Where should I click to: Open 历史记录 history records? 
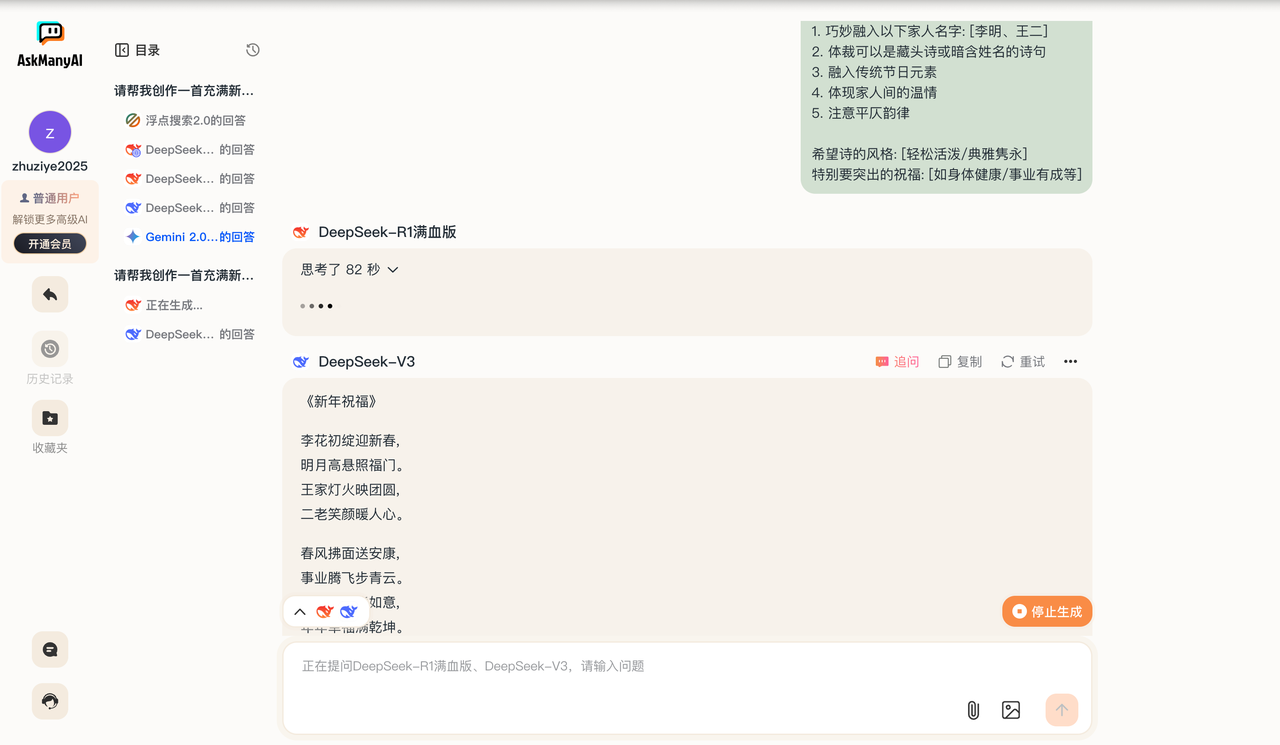coord(50,359)
